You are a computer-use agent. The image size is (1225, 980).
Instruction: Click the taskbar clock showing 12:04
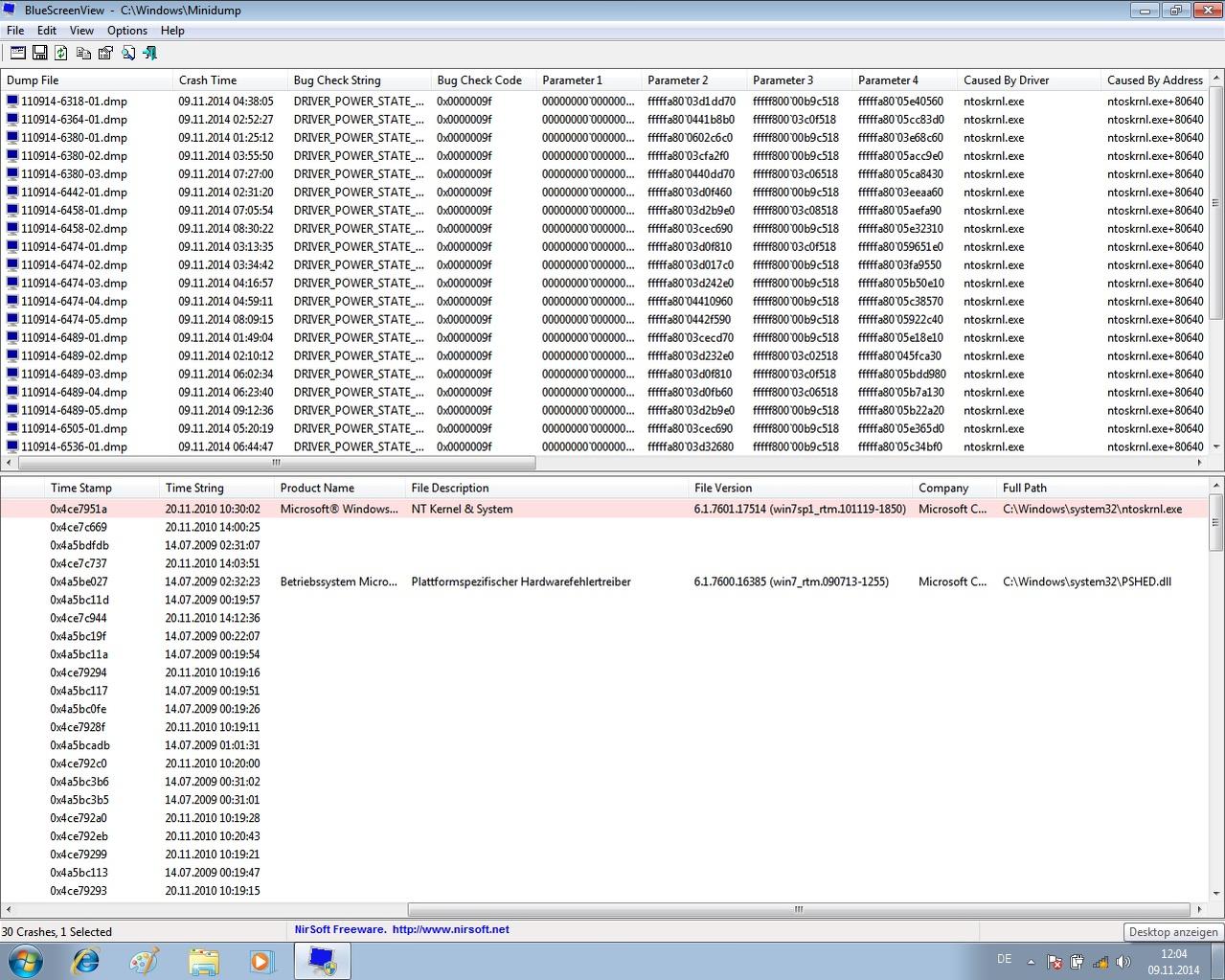tap(1173, 962)
